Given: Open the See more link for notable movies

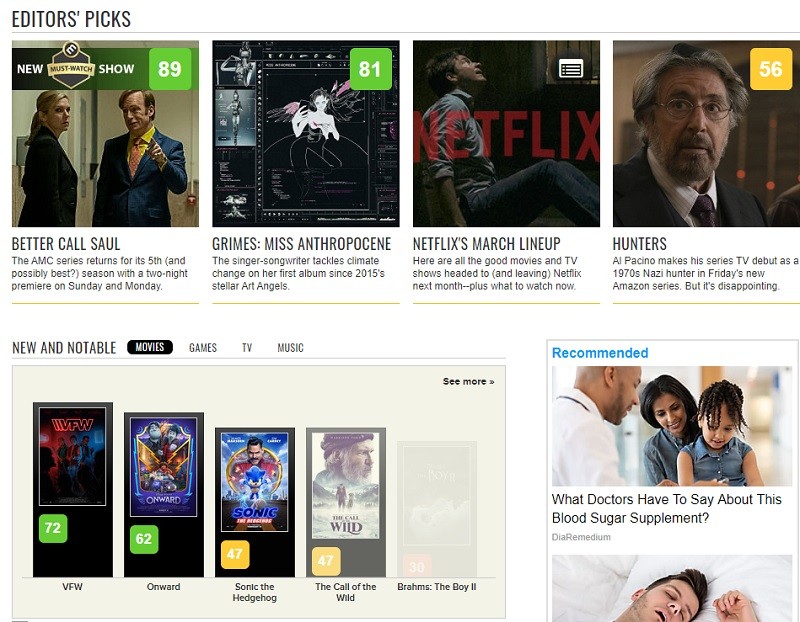Looking at the screenshot, I should tap(467, 381).
